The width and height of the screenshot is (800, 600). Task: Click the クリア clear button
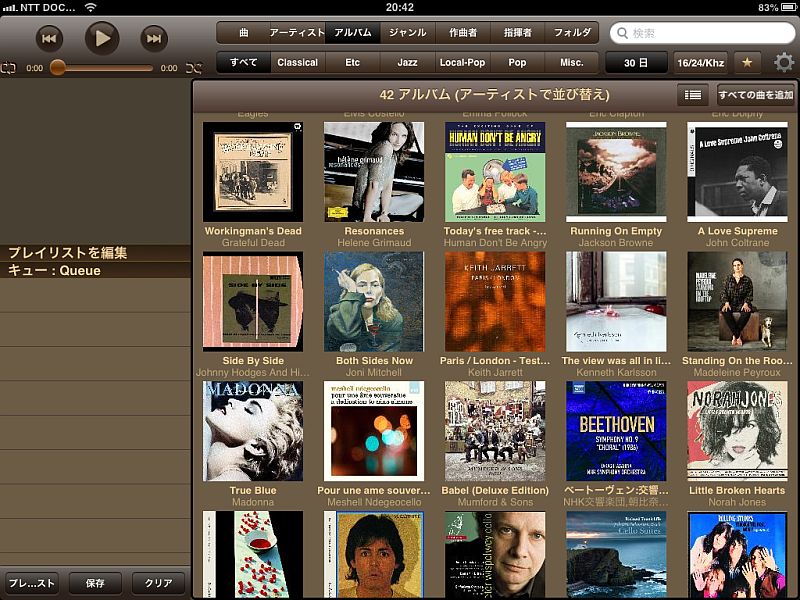pyautogui.click(x=159, y=583)
